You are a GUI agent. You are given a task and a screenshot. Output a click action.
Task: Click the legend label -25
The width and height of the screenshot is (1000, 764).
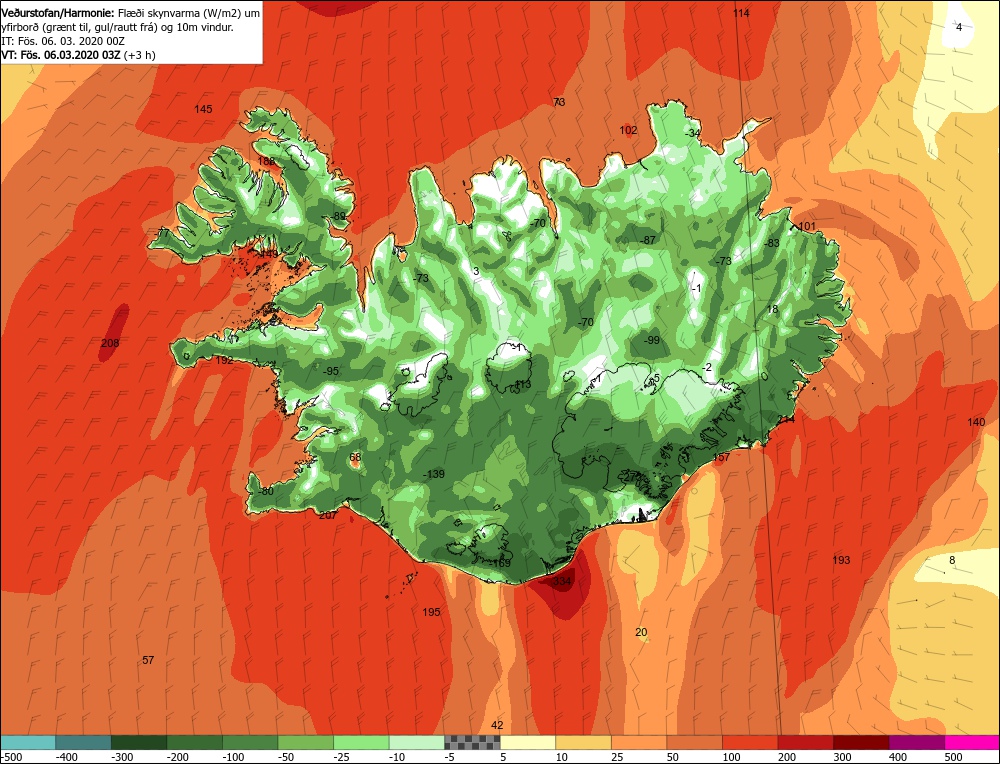(x=344, y=757)
